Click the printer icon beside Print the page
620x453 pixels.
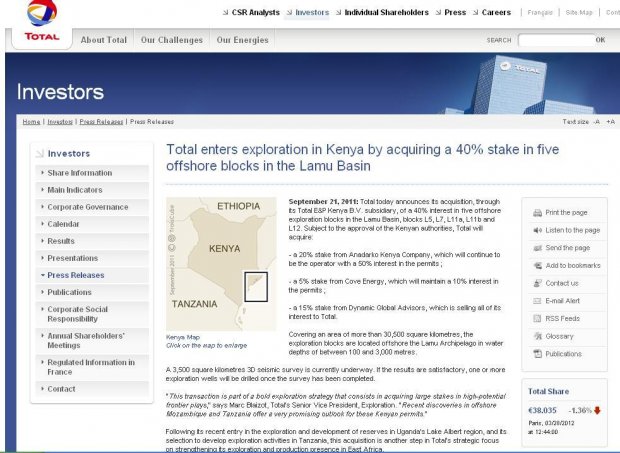click(x=537, y=213)
